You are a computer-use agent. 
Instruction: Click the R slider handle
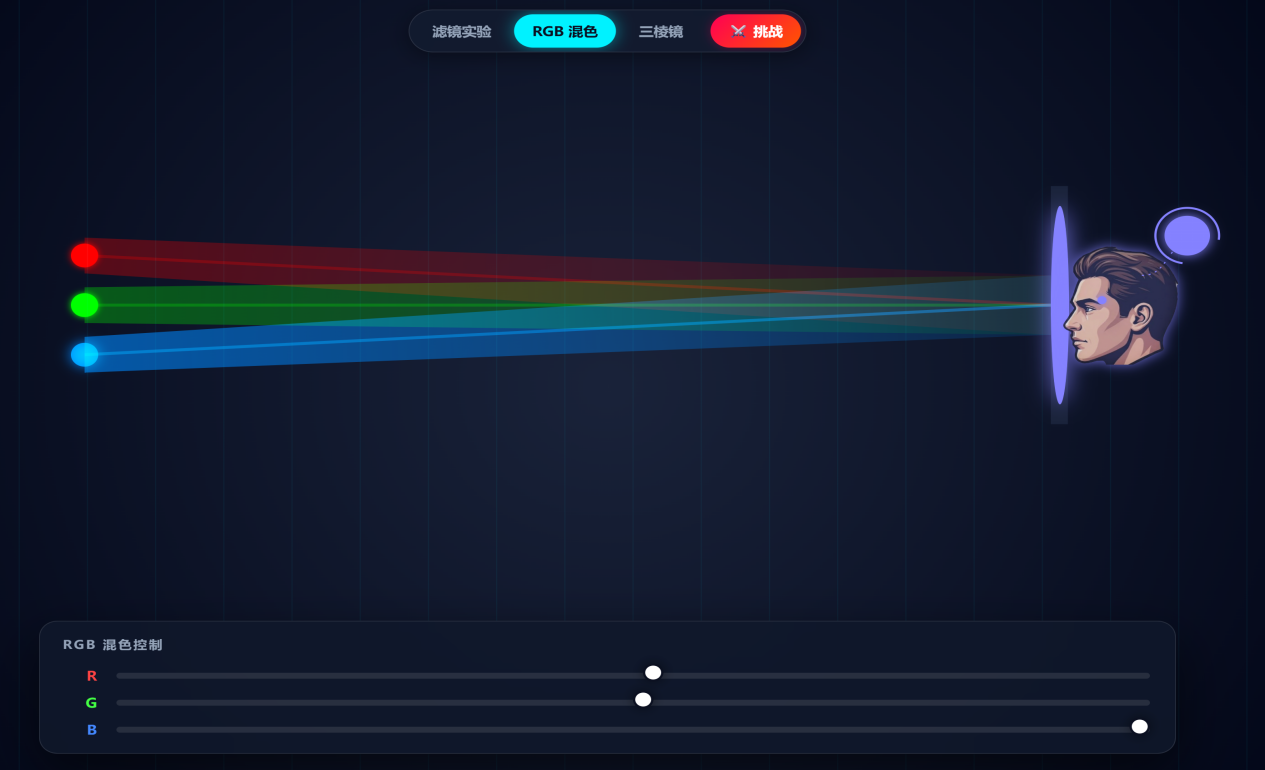pyautogui.click(x=653, y=673)
